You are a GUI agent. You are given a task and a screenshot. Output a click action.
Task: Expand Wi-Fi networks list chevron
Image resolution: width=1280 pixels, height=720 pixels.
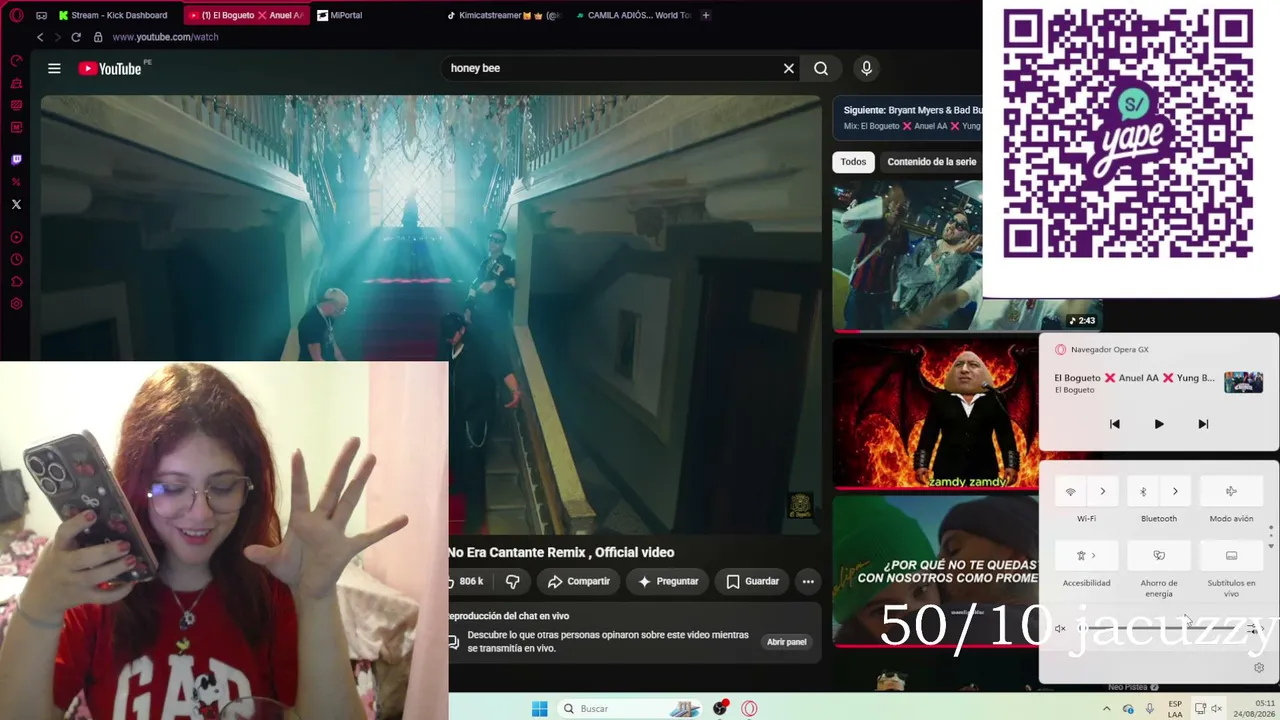pyautogui.click(x=1103, y=491)
